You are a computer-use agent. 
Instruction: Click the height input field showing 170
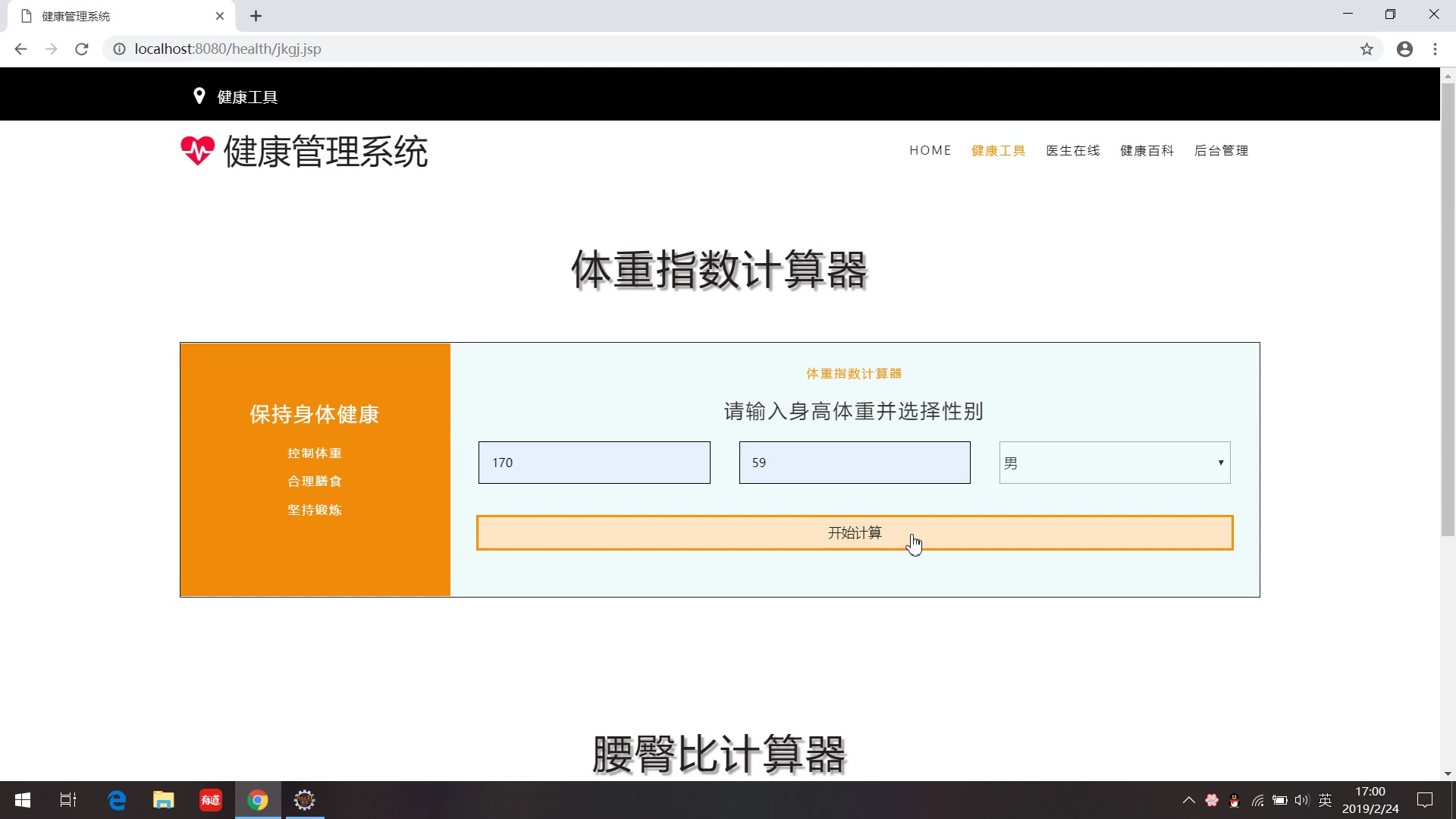pos(594,463)
